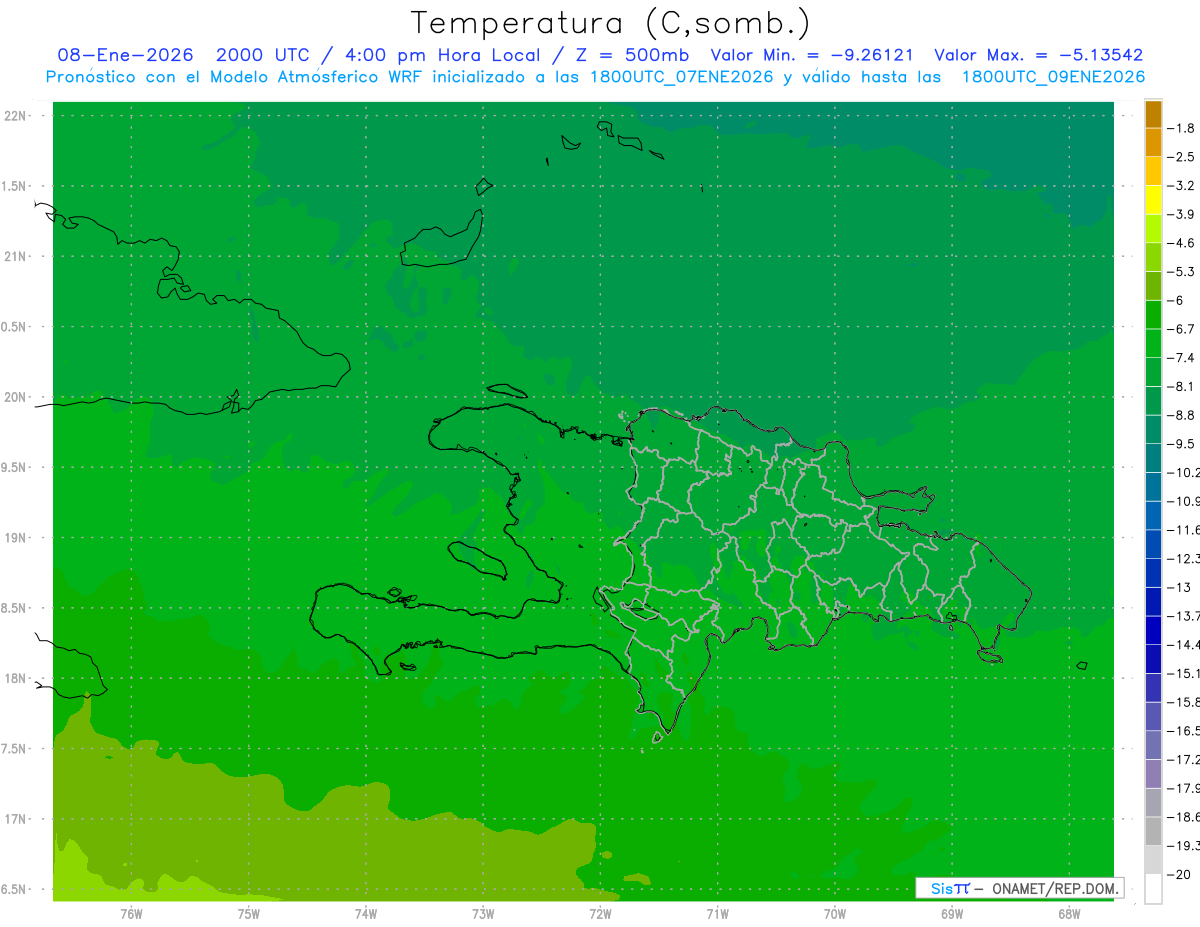The width and height of the screenshot is (1200, 927).
Task: Click the orange colorbar swatch above -1.8
Action: click(1153, 114)
